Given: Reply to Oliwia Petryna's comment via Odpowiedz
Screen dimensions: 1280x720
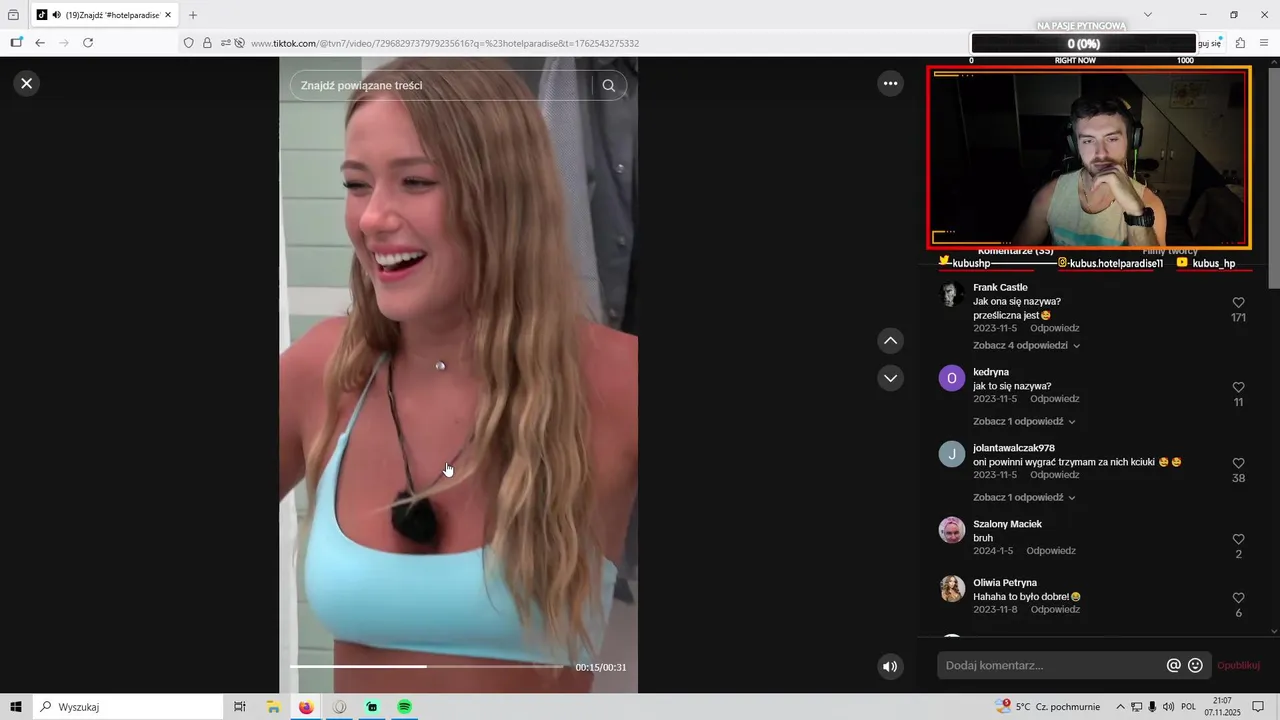Looking at the screenshot, I should tap(1055, 609).
